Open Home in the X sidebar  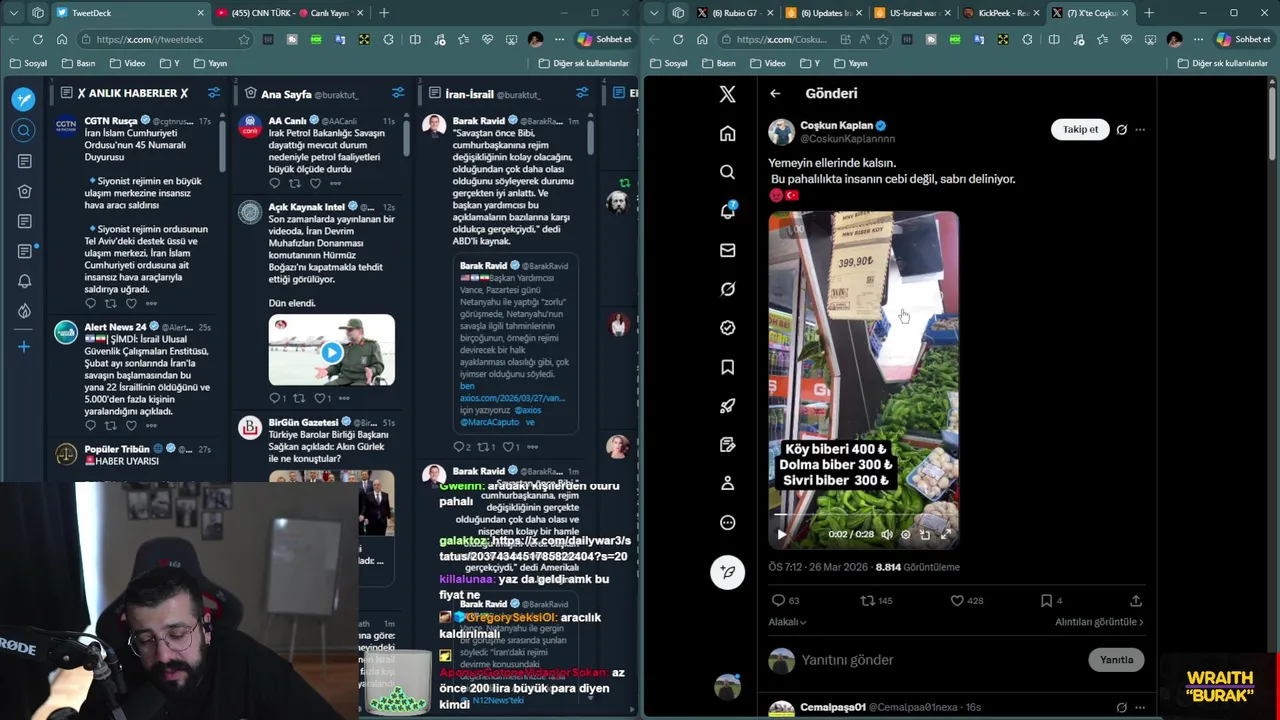click(x=727, y=134)
